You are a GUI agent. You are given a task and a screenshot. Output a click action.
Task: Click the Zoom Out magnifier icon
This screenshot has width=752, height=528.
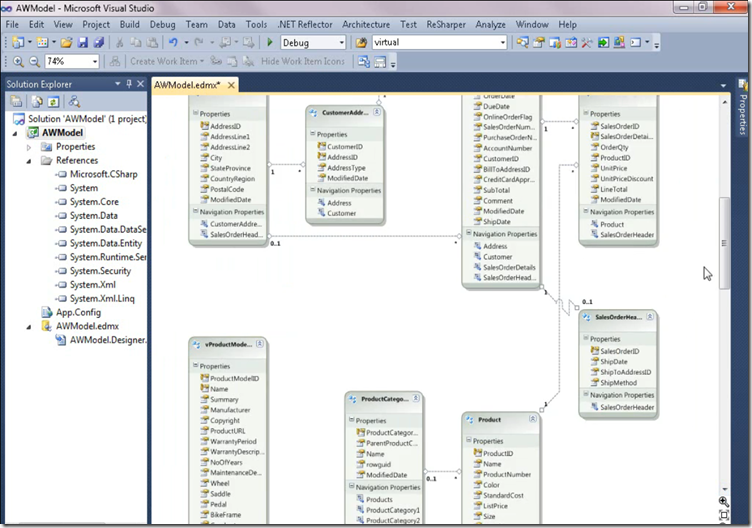tap(34, 61)
